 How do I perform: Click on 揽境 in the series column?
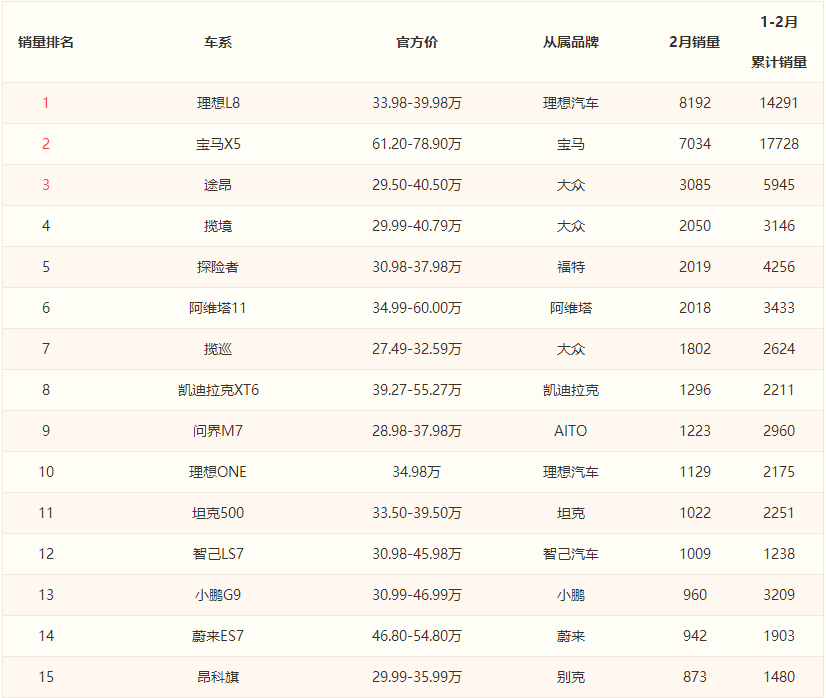point(218,226)
